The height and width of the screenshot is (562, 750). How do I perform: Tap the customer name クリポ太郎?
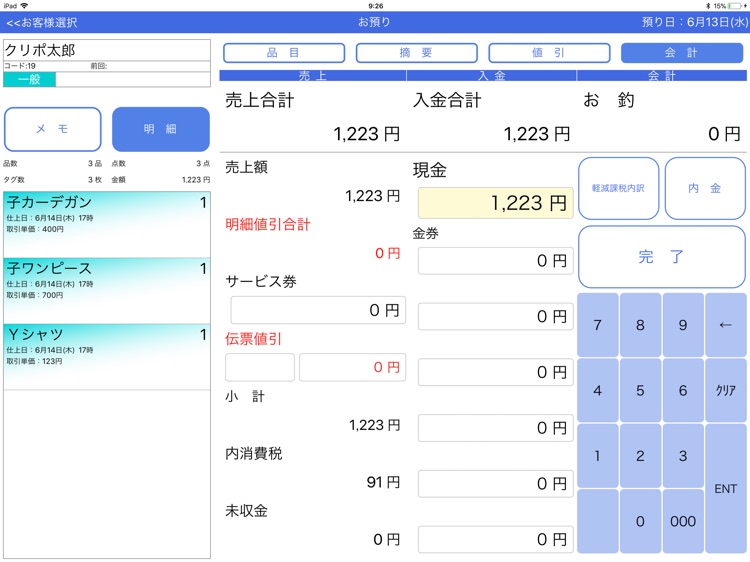[x=40, y=50]
